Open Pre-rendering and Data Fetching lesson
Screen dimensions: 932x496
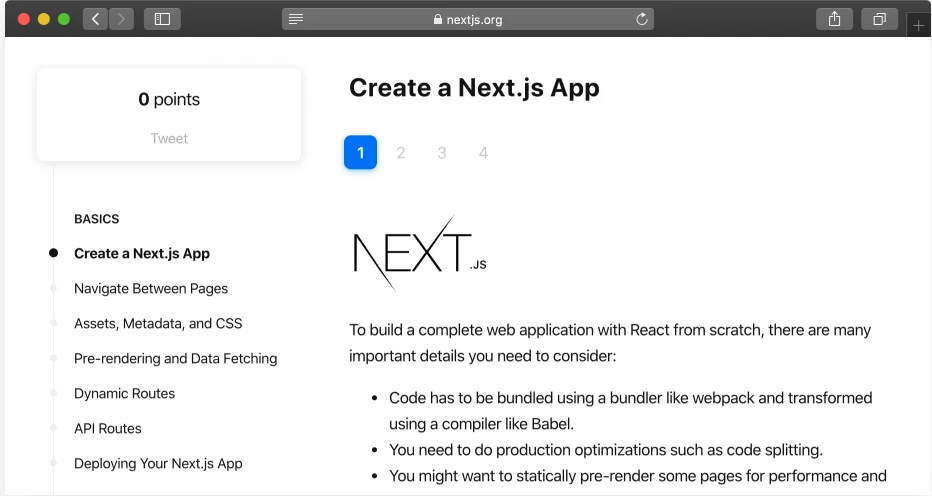click(175, 359)
